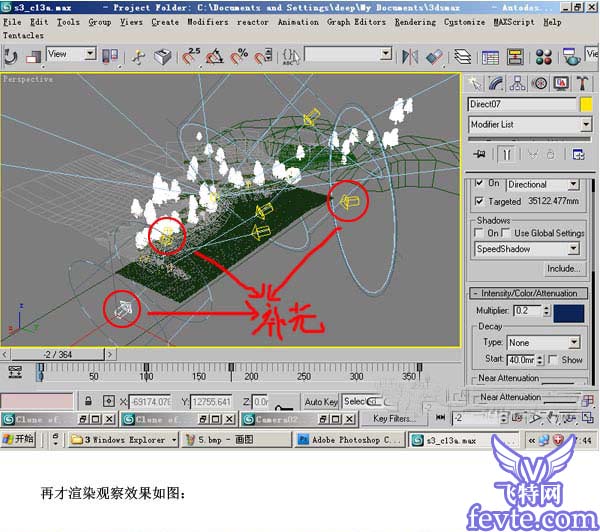Viewport: 600px width, 532px height.
Task: Open the yellow object color swatch
Action: 586,104
